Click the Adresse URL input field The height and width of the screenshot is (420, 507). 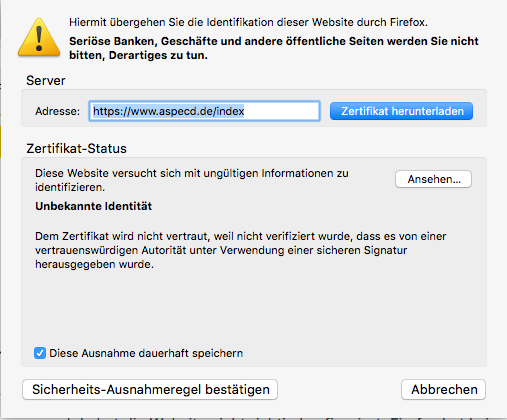click(204, 111)
